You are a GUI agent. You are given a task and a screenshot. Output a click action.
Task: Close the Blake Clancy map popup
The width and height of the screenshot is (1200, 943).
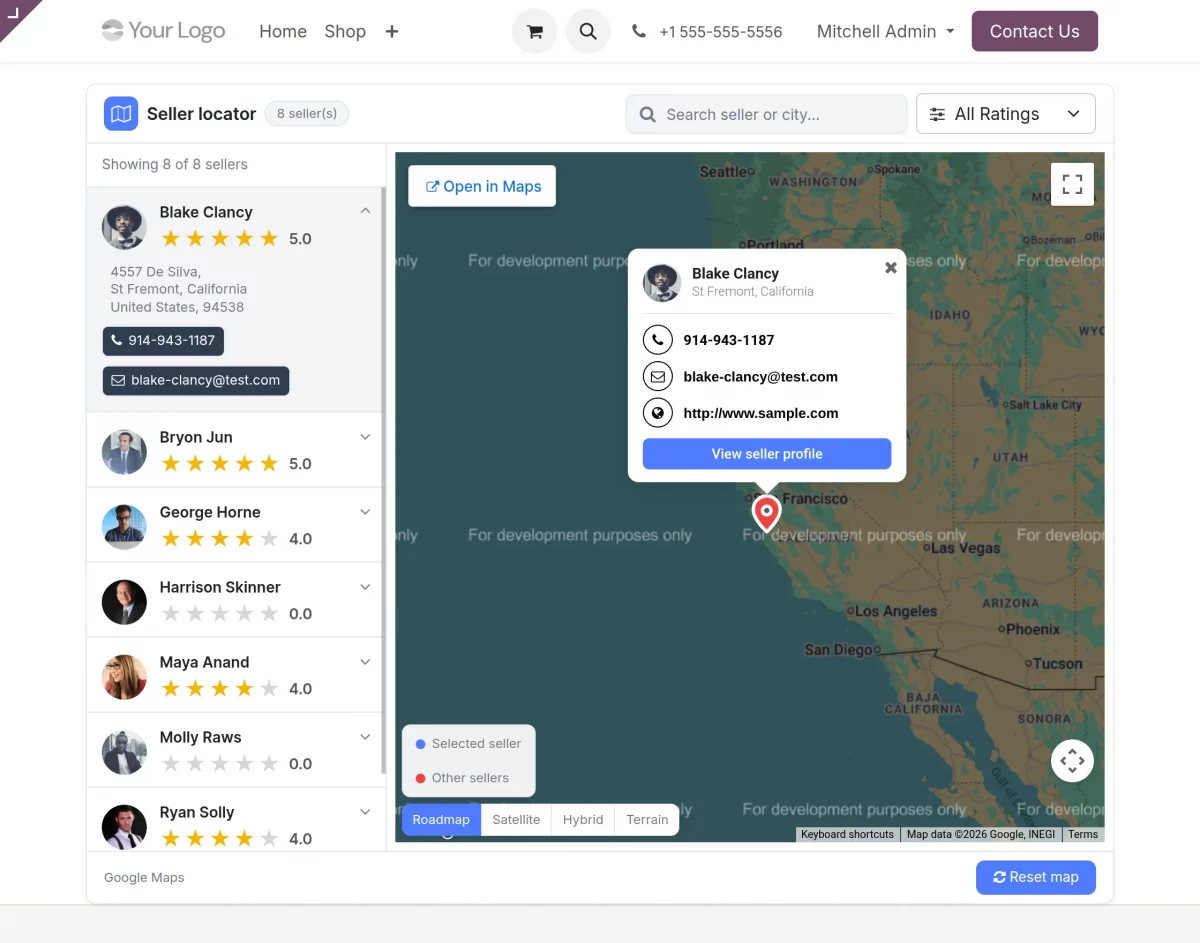(x=890, y=268)
